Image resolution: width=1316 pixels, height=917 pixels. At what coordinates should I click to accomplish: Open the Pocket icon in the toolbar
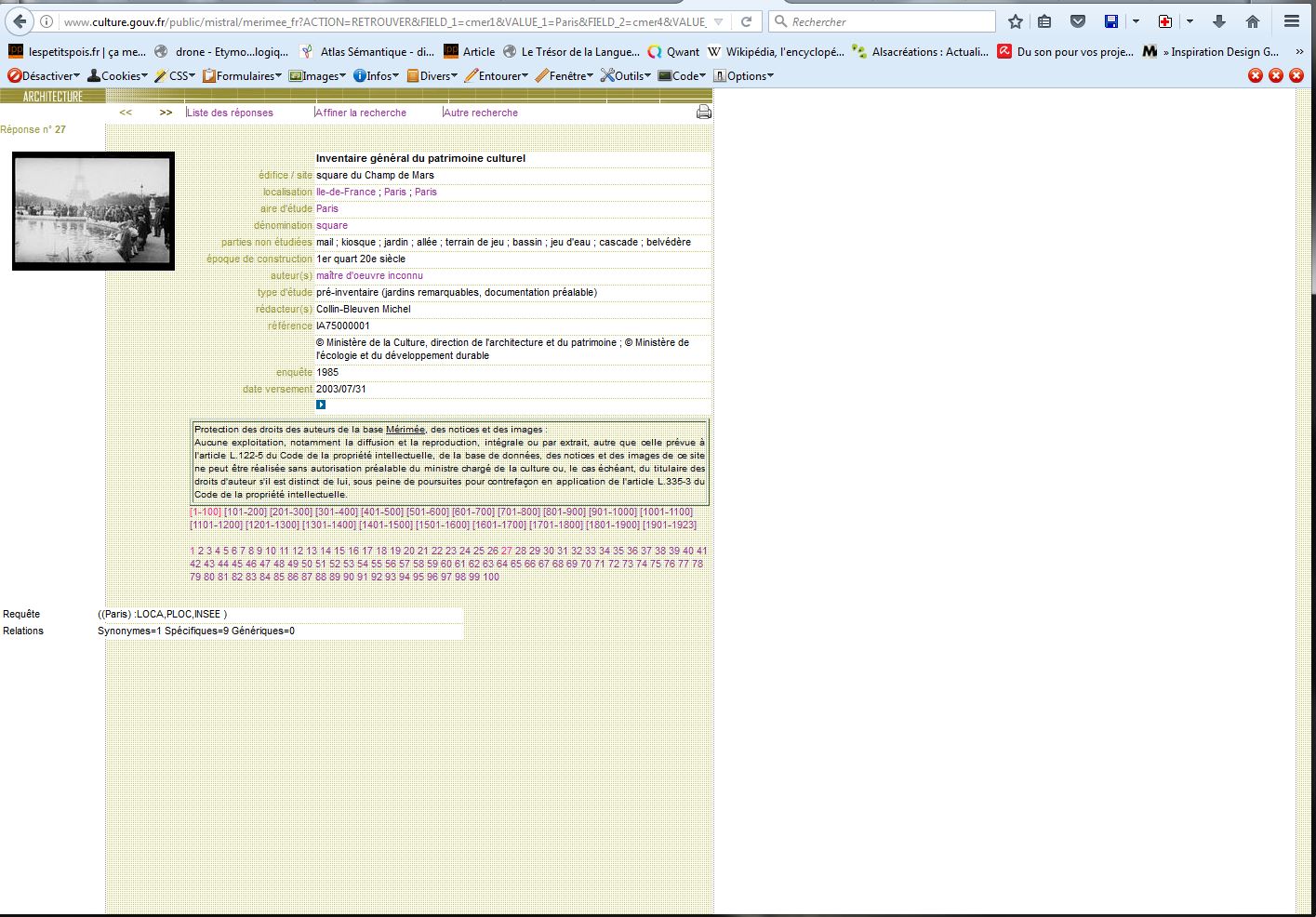(x=1078, y=21)
